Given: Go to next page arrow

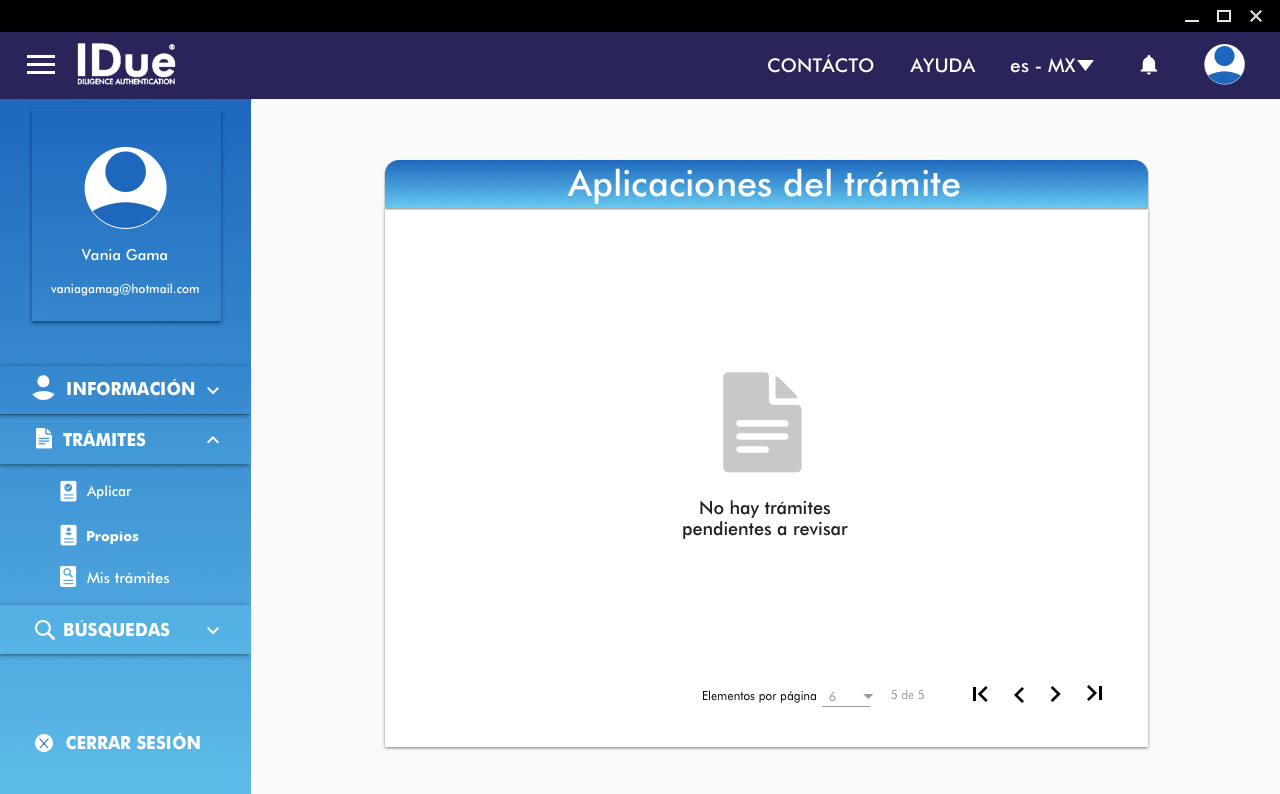Looking at the screenshot, I should [x=1055, y=694].
